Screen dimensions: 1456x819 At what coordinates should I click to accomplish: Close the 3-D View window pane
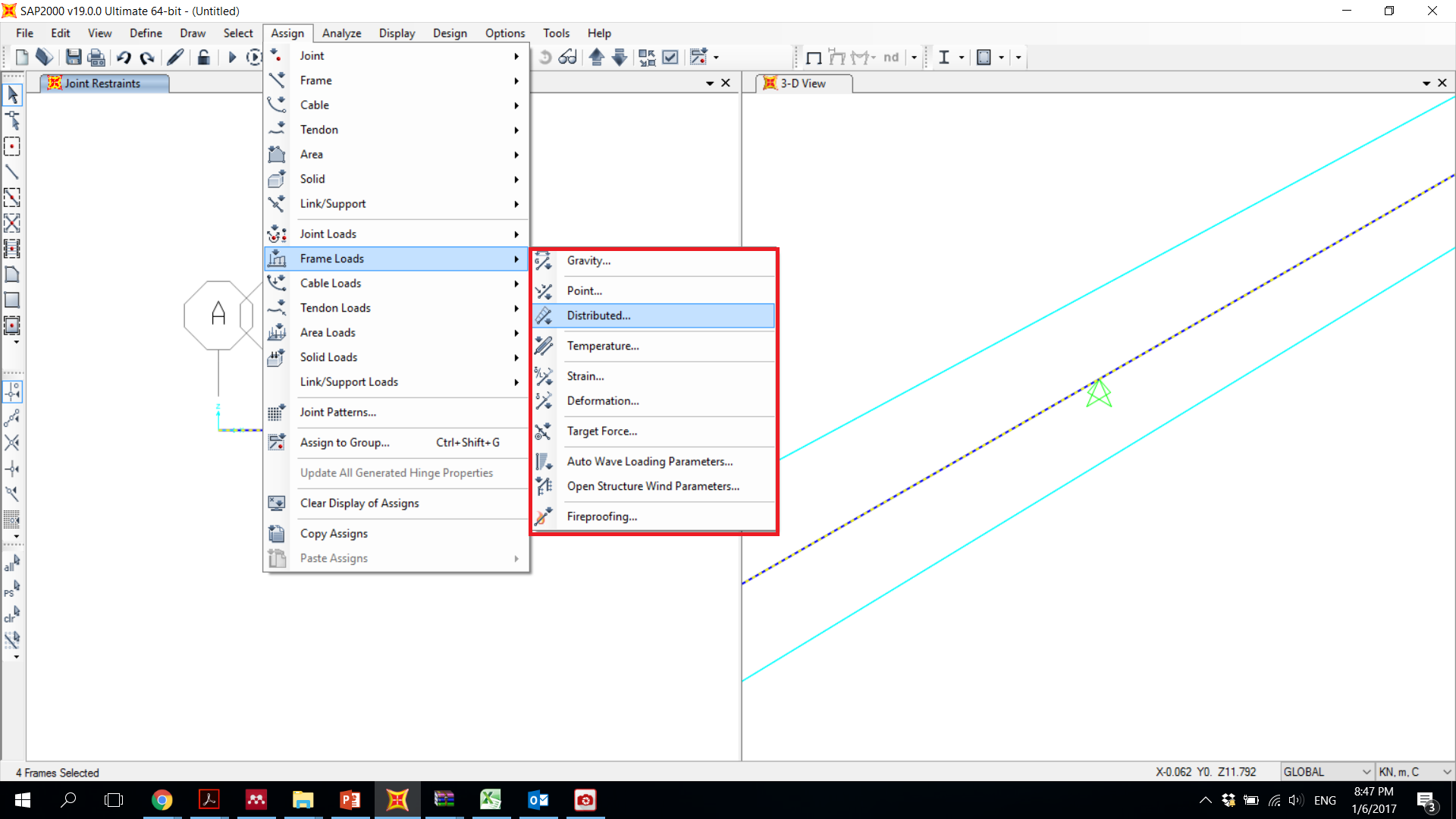pos(1442,83)
